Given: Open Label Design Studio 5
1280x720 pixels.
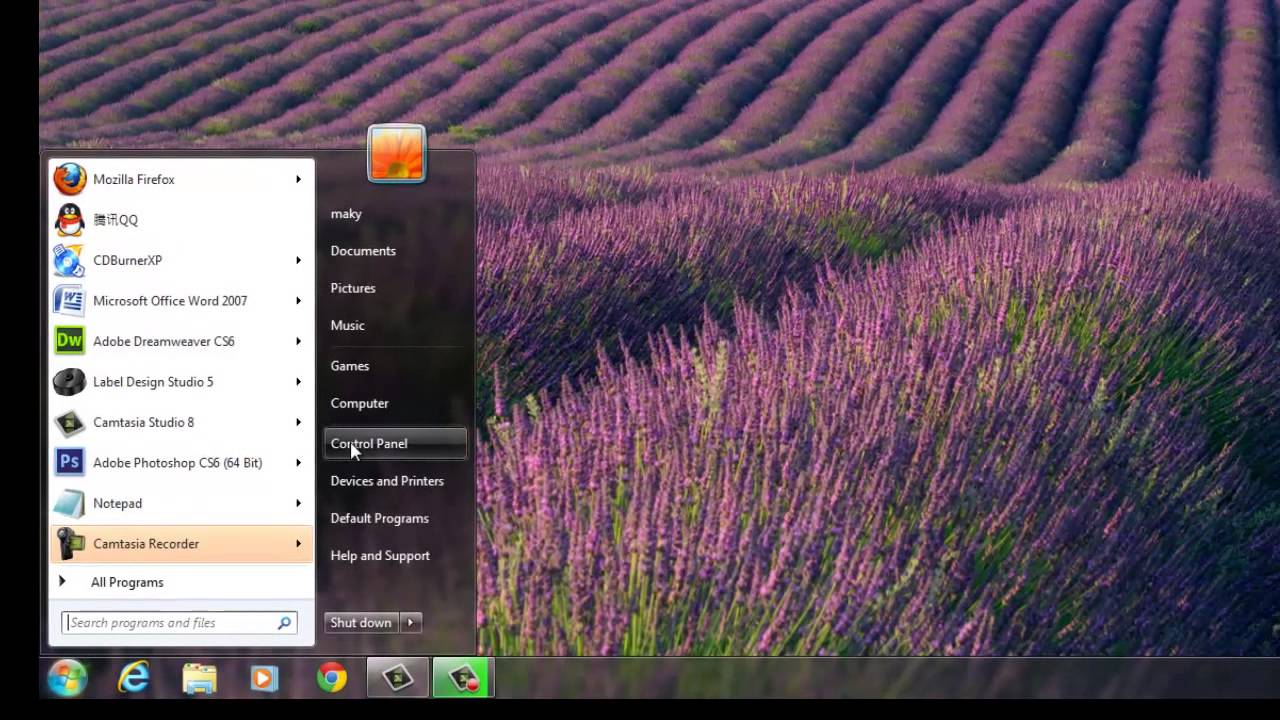Looking at the screenshot, I should pos(153,382).
